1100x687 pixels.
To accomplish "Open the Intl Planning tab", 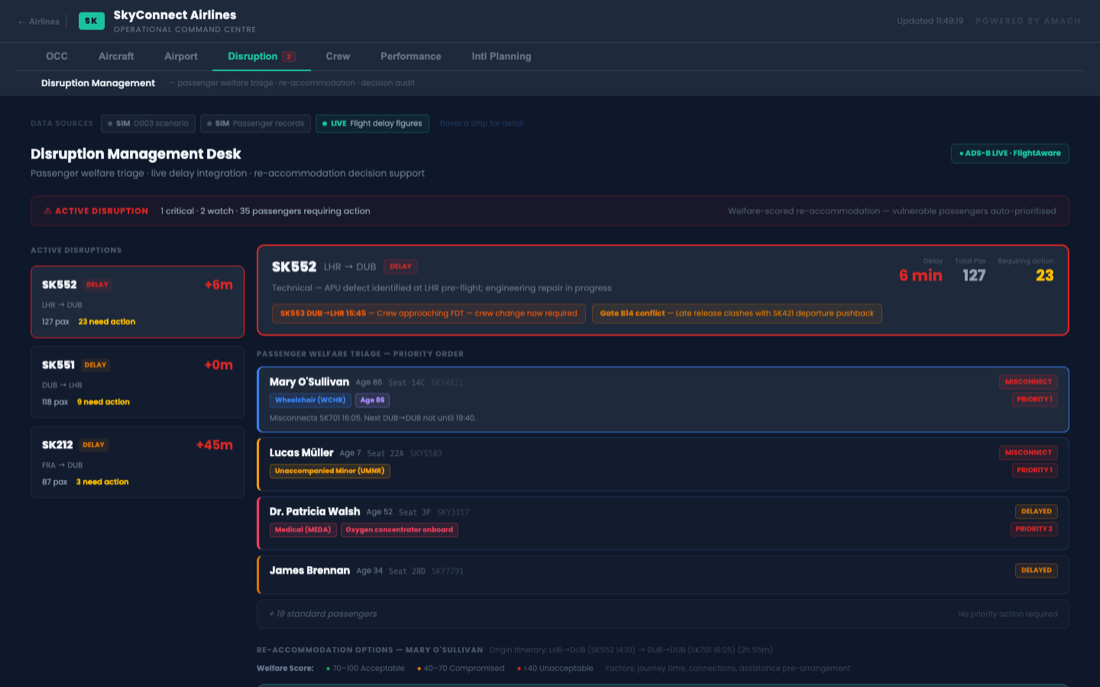I will coord(501,56).
